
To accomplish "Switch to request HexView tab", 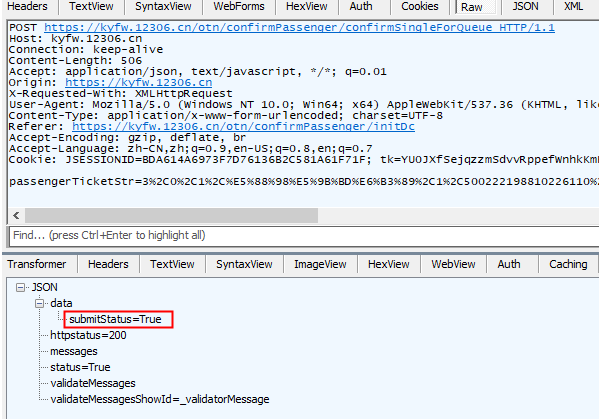I will click(307, 6).
